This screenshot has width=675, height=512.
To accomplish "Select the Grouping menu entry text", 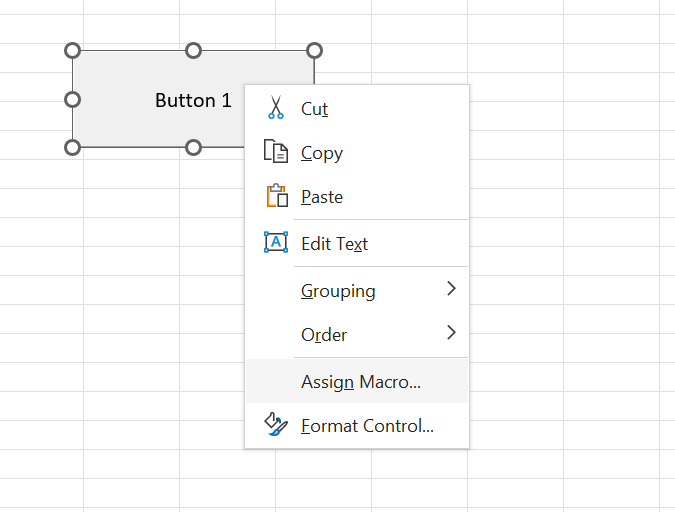I will (338, 291).
